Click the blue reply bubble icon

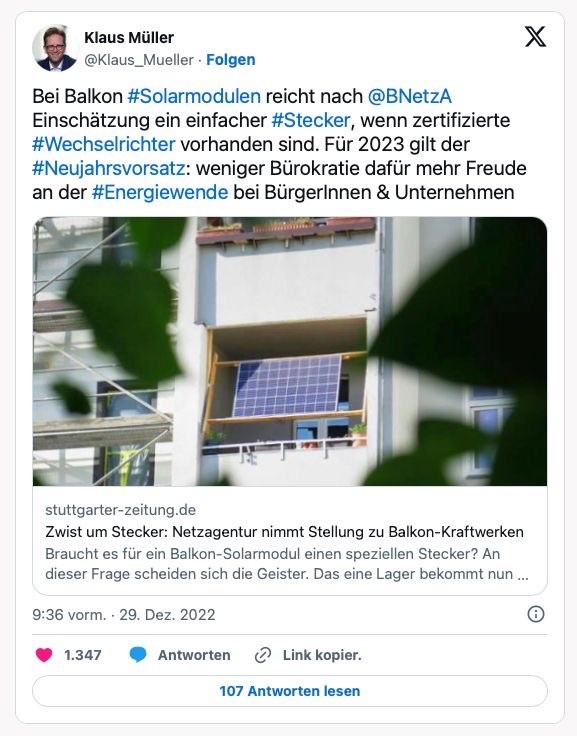pyautogui.click(x=138, y=655)
